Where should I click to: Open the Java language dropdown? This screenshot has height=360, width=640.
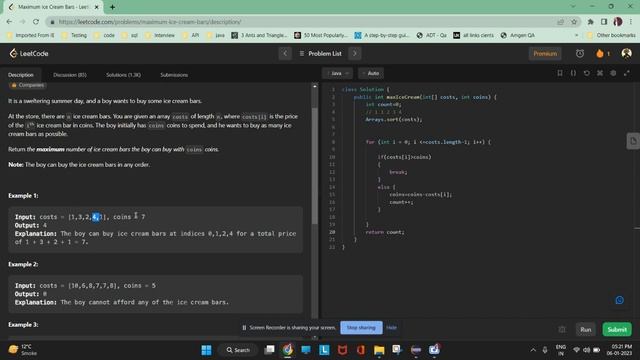337,73
